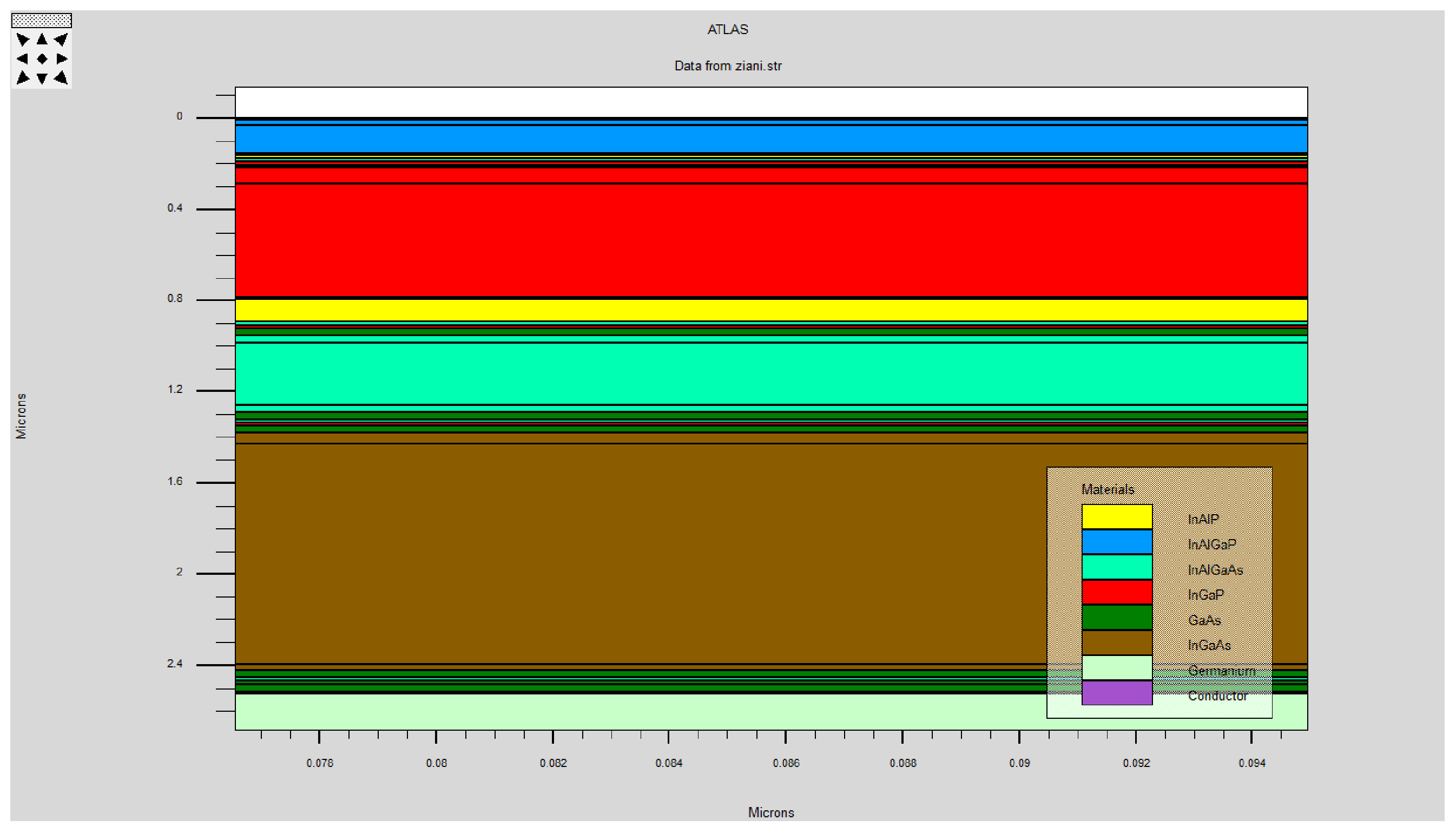This screenshot has width=1456, height=833.
Task: Click the yellow InAlP legend swatch
Action: point(1116,516)
